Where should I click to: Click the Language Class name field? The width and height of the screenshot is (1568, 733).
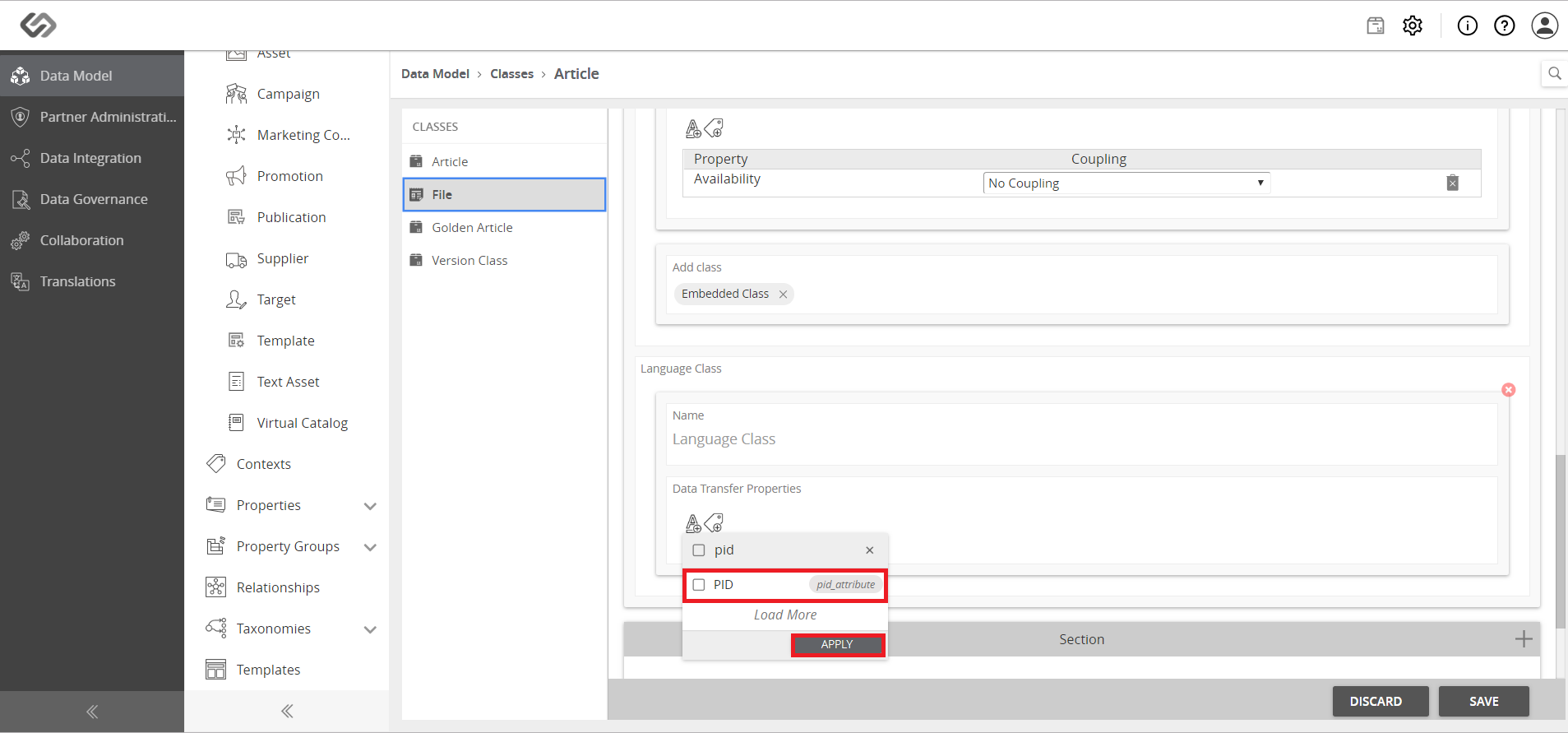[1081, 439]
